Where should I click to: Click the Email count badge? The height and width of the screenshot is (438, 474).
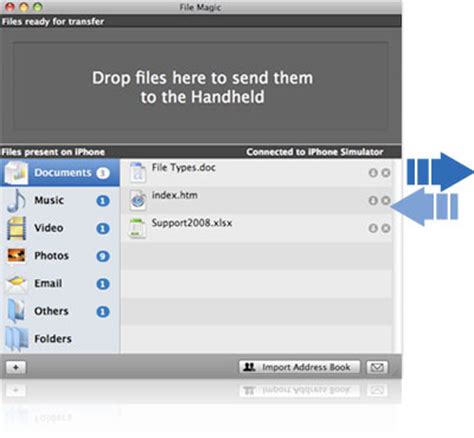tap(103, 284)
